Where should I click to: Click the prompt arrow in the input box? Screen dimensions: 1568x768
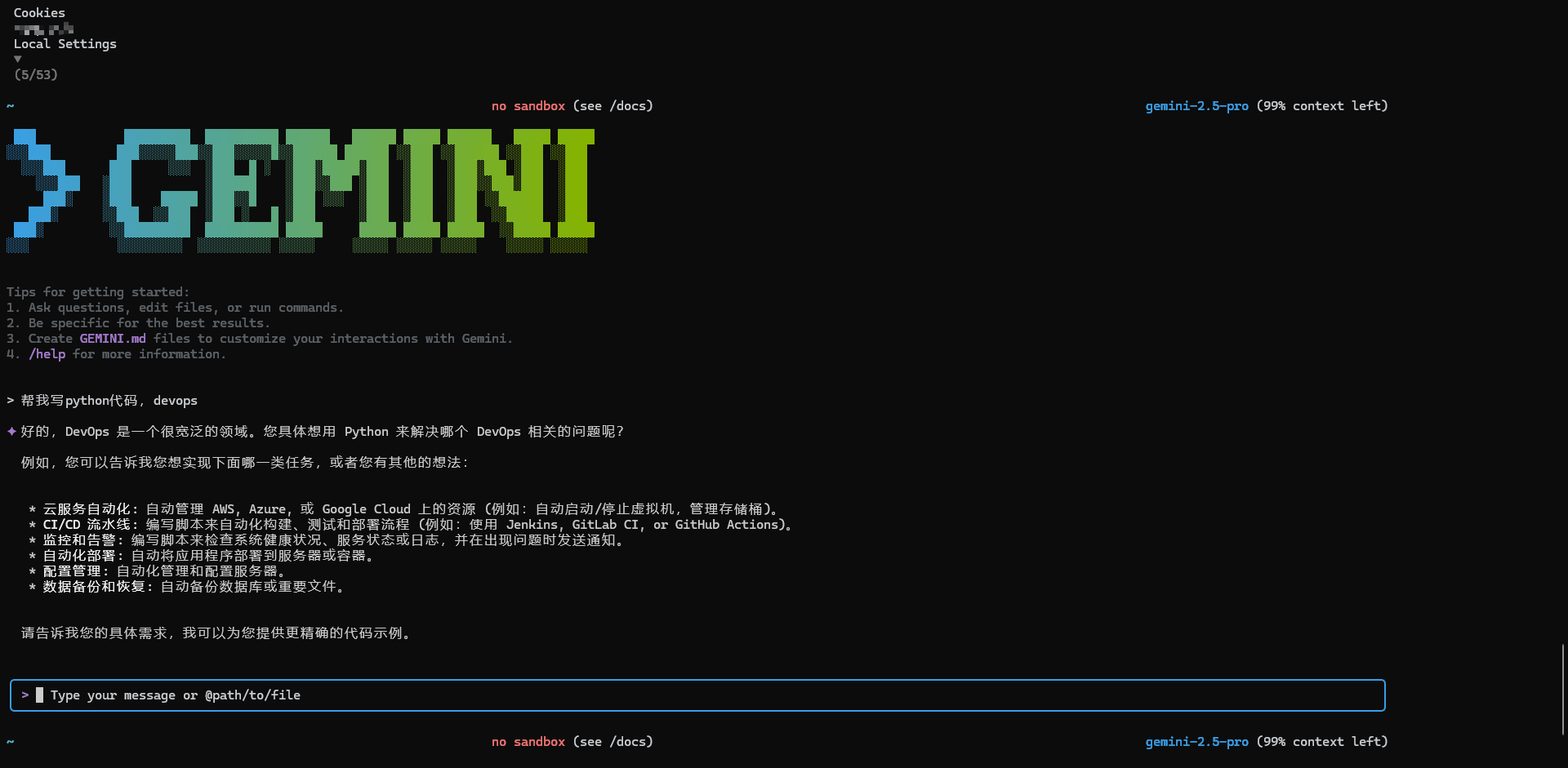tap(25, 695)
